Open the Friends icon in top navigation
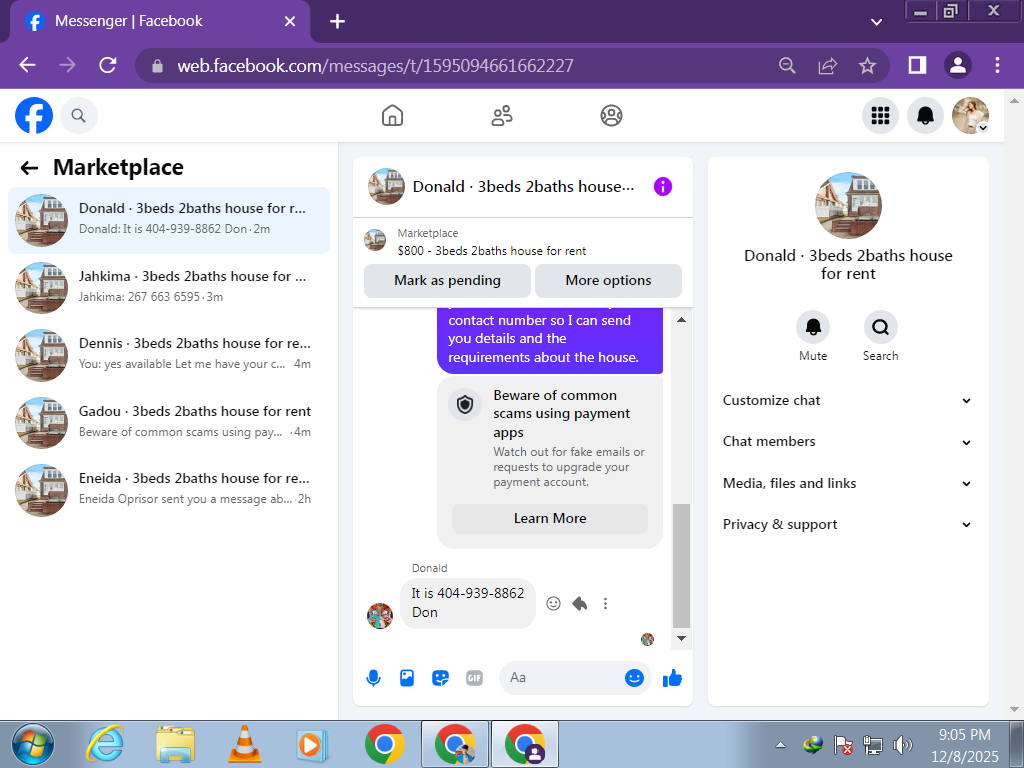Viewport: 1024px width, 768px height. [502, 116]
